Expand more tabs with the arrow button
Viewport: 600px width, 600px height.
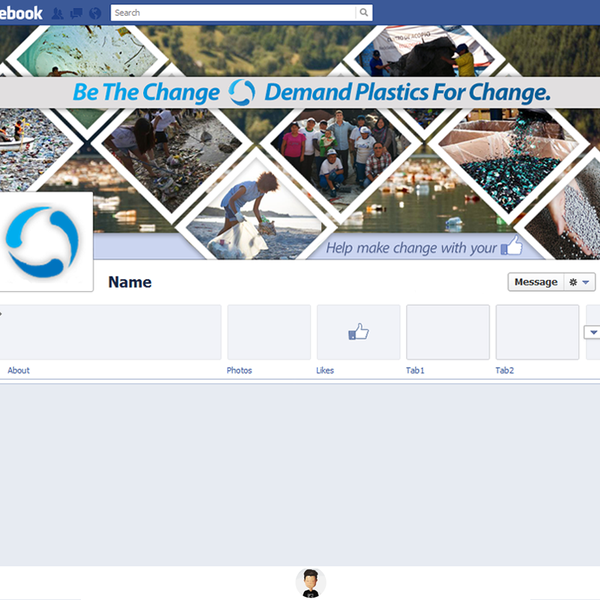[x=591, y=332]
